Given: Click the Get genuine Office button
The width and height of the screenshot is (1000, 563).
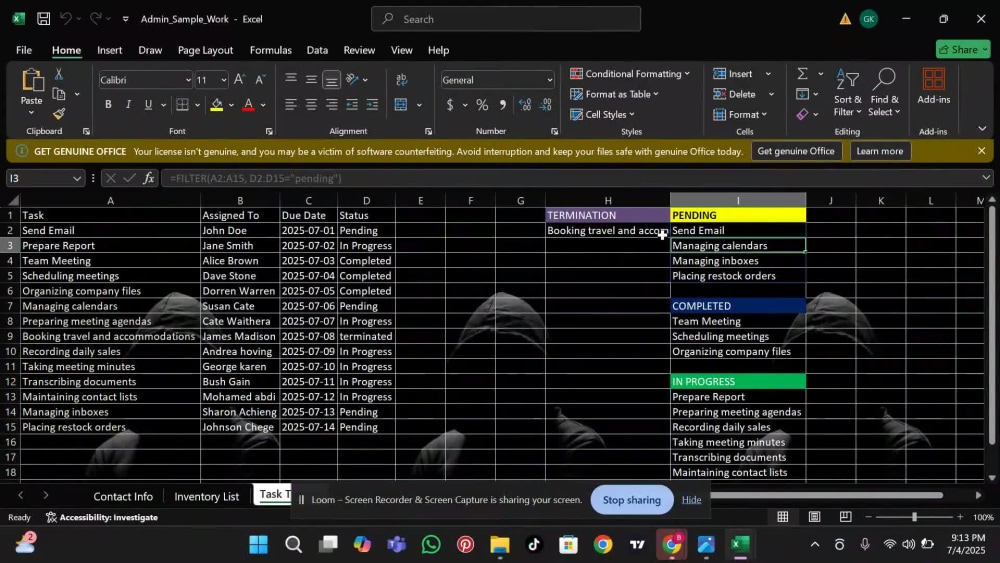Looking at the screenshot, I should click(x=796, y=151).
